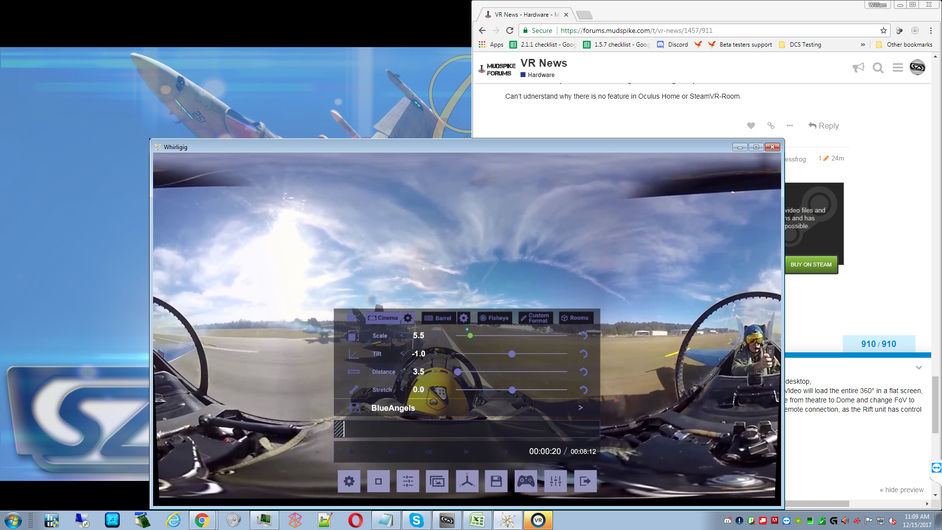The image size is (942, 530).
Task: Open the forum search magnifier icon
Action: tap(878, 68)
